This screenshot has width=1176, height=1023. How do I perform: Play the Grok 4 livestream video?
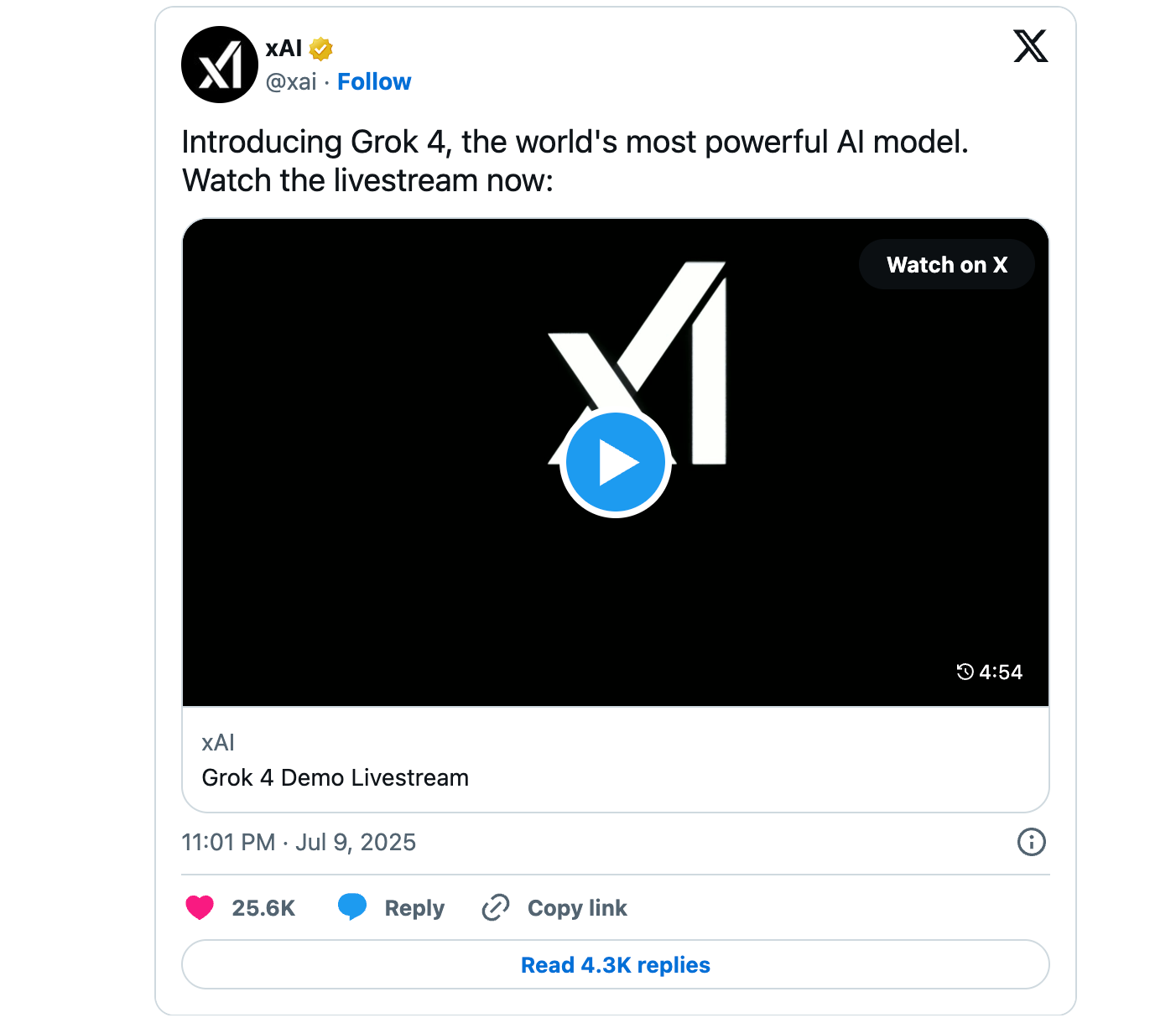pos(616,464)
